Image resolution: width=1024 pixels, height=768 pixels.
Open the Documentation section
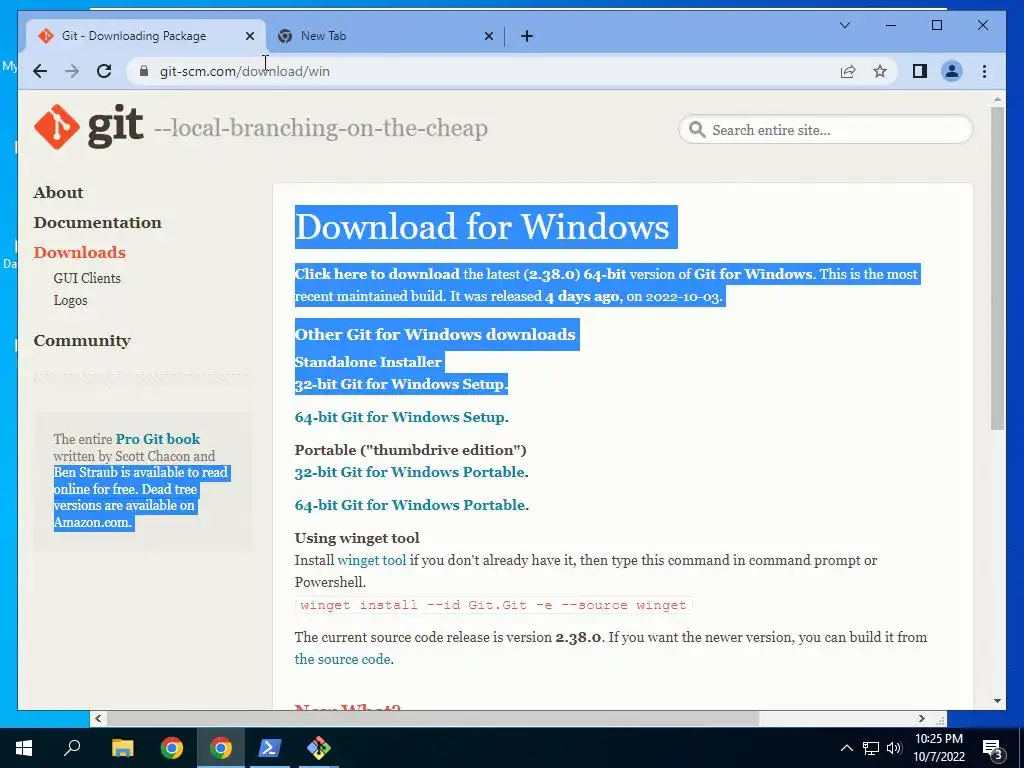pyautogui.click(x=97, y=223)
